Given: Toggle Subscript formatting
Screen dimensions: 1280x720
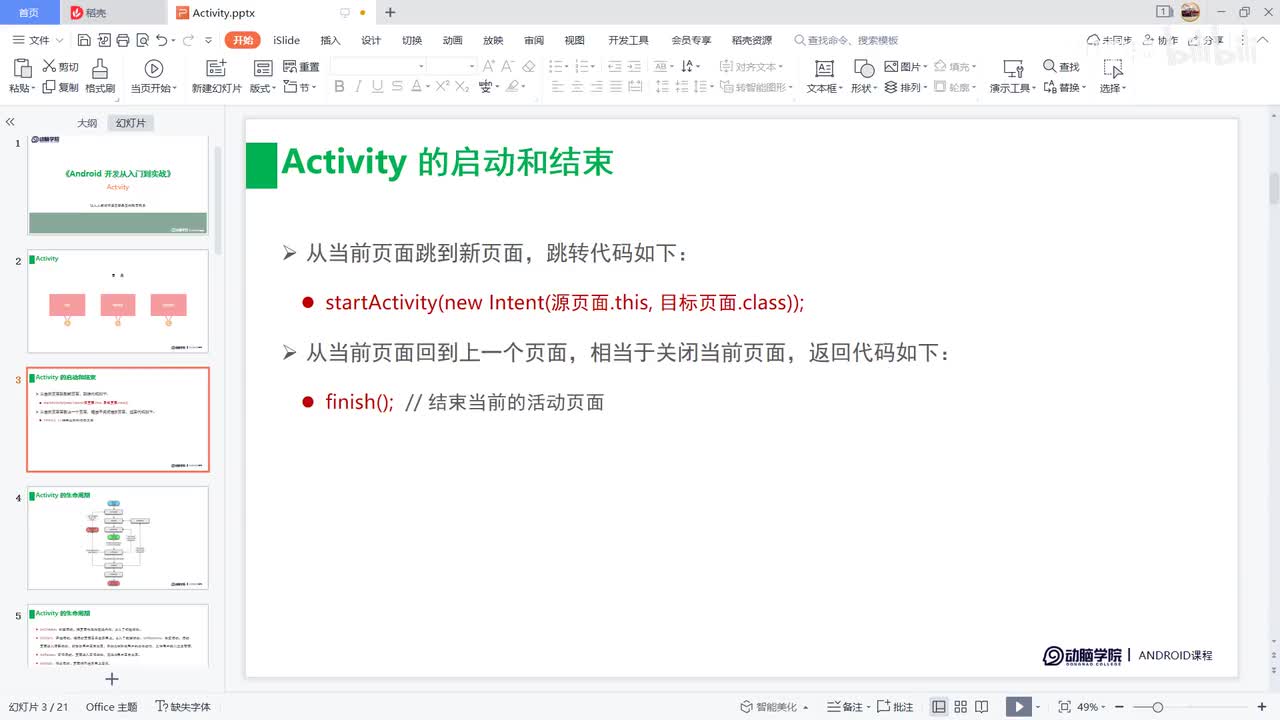Looking at the screenshot, I should (x=462, y=87).
